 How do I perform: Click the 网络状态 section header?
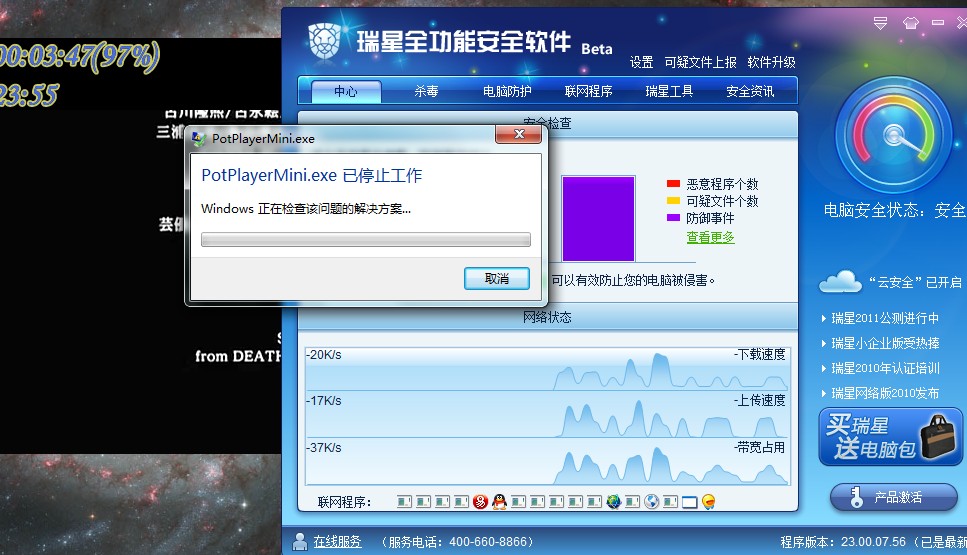pos(548,317)
